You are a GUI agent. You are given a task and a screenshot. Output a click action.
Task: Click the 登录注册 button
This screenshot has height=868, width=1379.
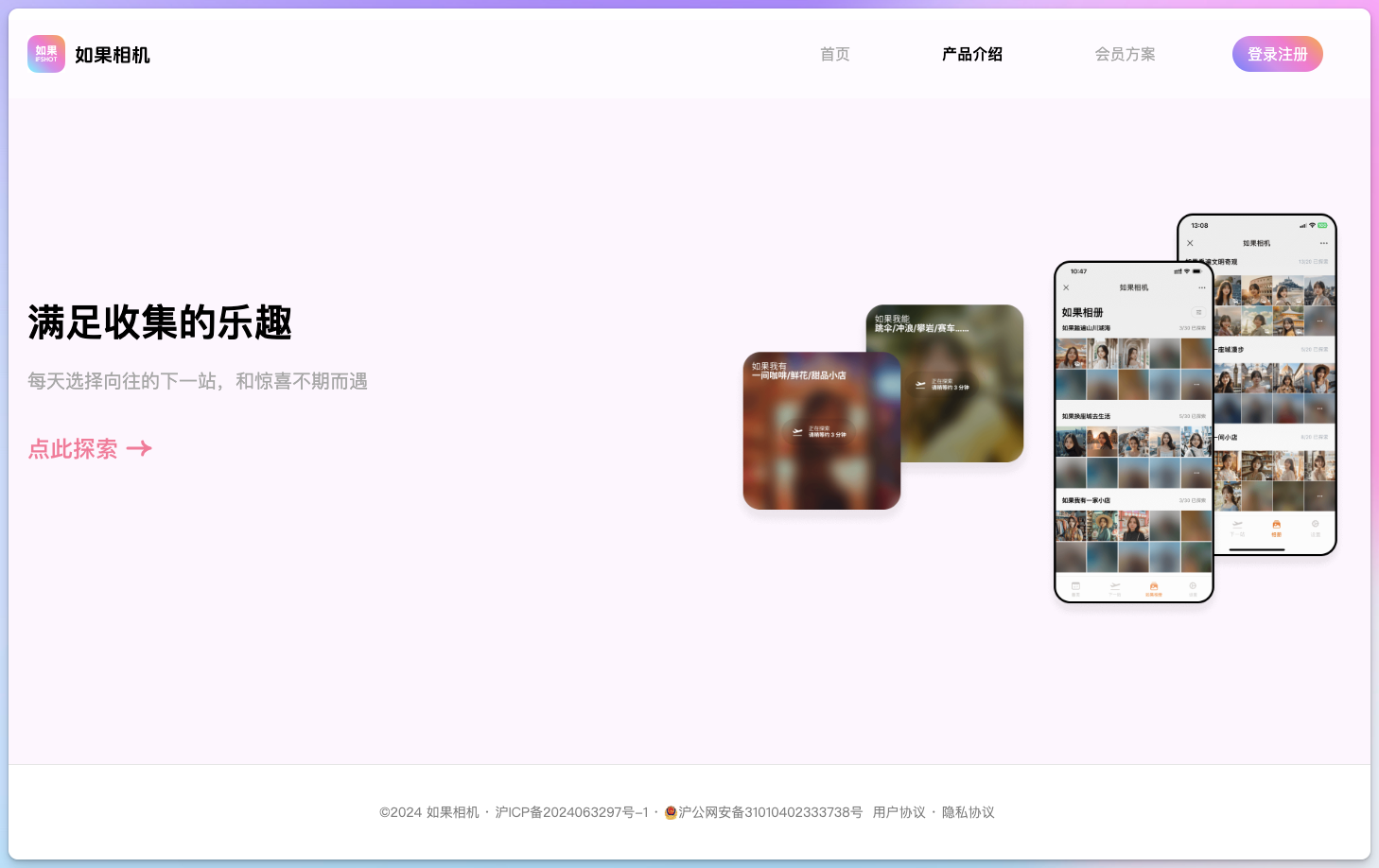point(1278,54)
